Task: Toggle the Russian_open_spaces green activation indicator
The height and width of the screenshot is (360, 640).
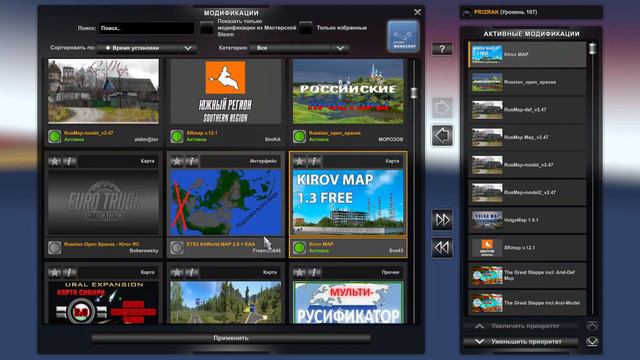Action: pyautogui.click(x=300, y=136)
